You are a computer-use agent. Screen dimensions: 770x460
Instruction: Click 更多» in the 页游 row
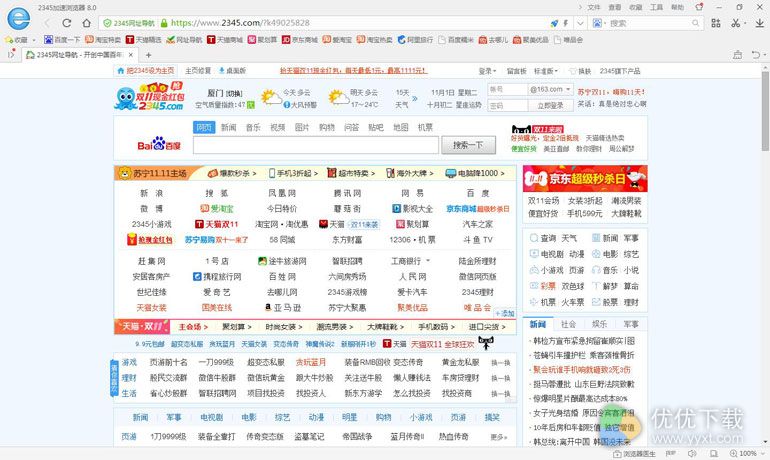point(499,437)
